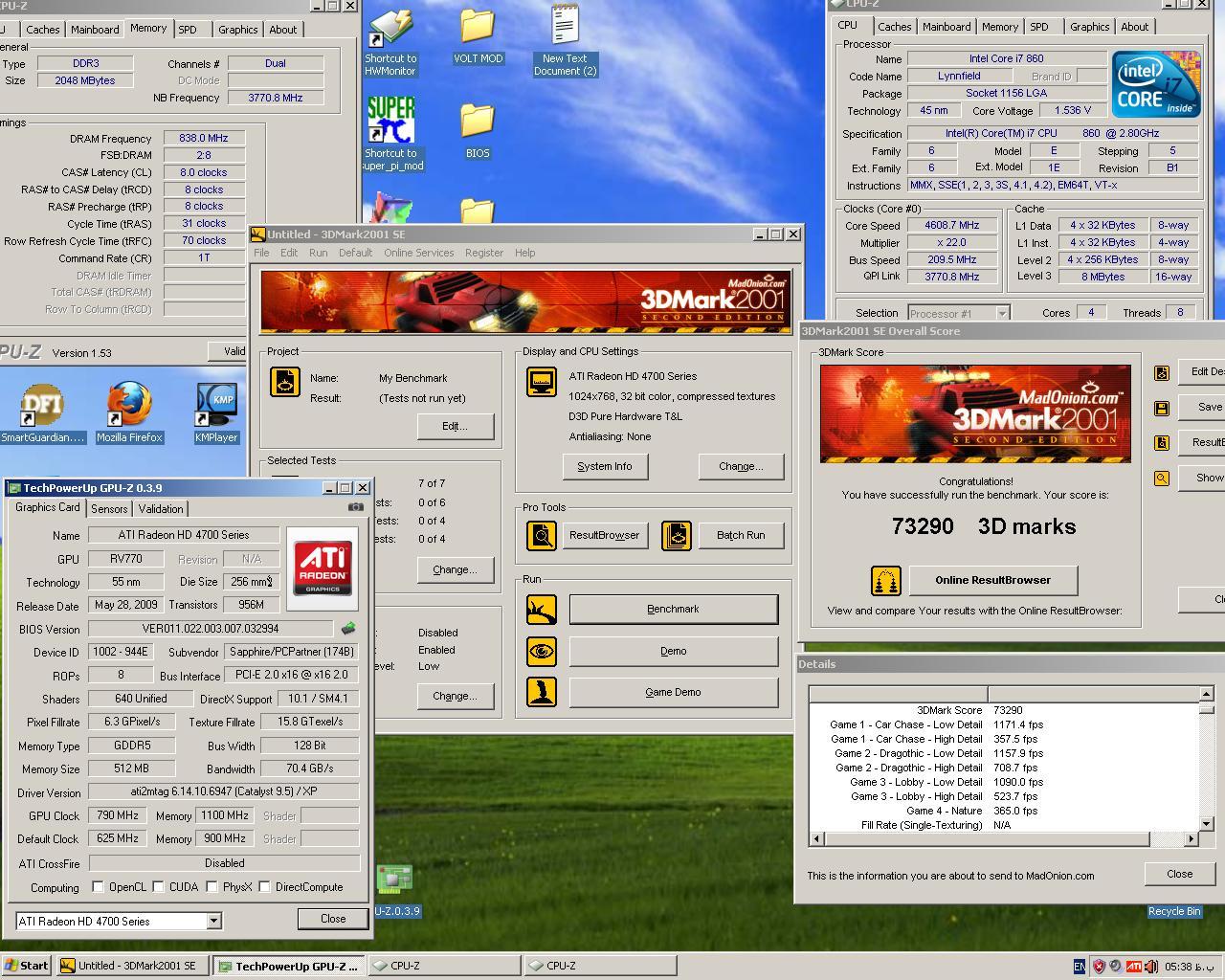Open the volume speaker tray icon
Viewport: 1225px width, 980px height.
click(1151, 967)
